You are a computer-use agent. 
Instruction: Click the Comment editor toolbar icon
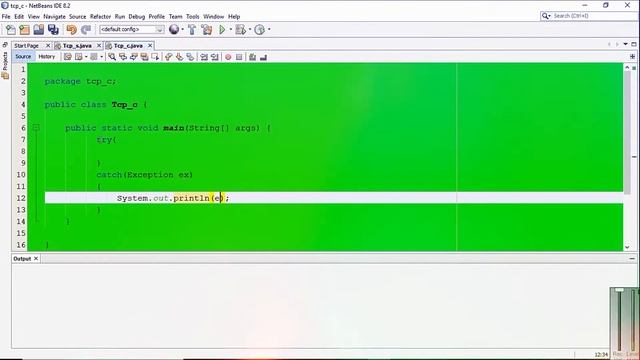point(253,57)
